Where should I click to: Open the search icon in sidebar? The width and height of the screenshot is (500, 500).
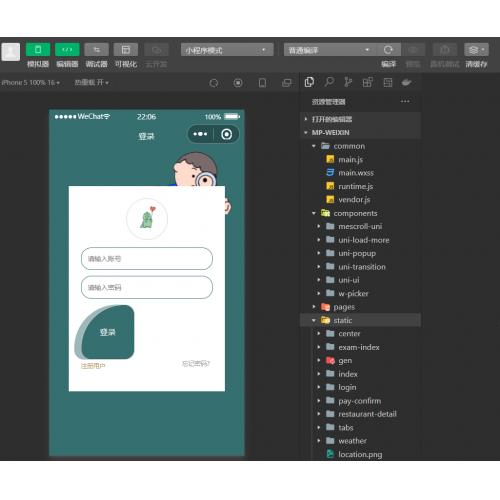(x=329, y=82)
